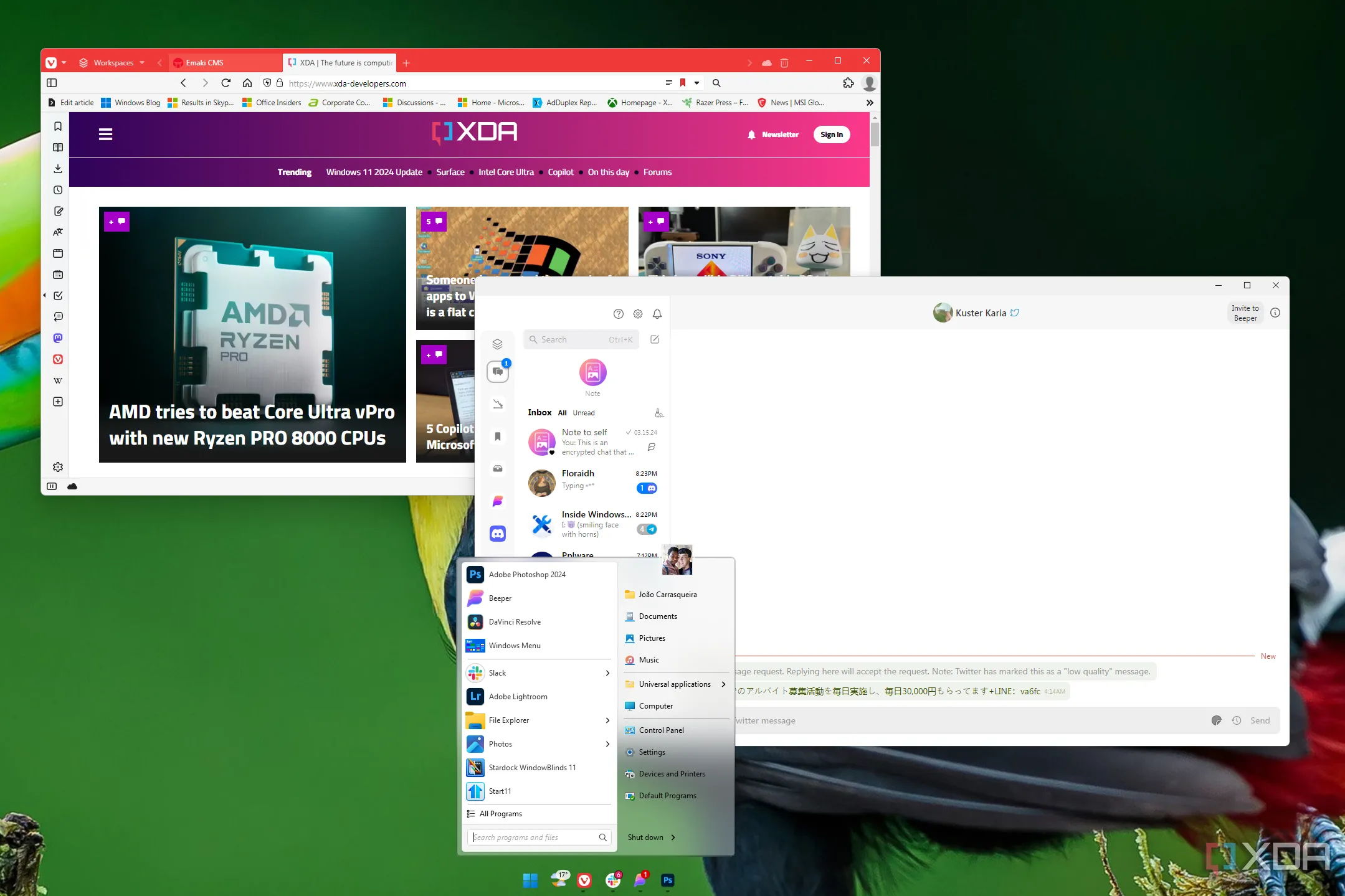Image resolution: width=1345 pixels, height=896 pixels.
Task: Toggle reader view in Vivaldi address bar
Action: coord(669,83)
